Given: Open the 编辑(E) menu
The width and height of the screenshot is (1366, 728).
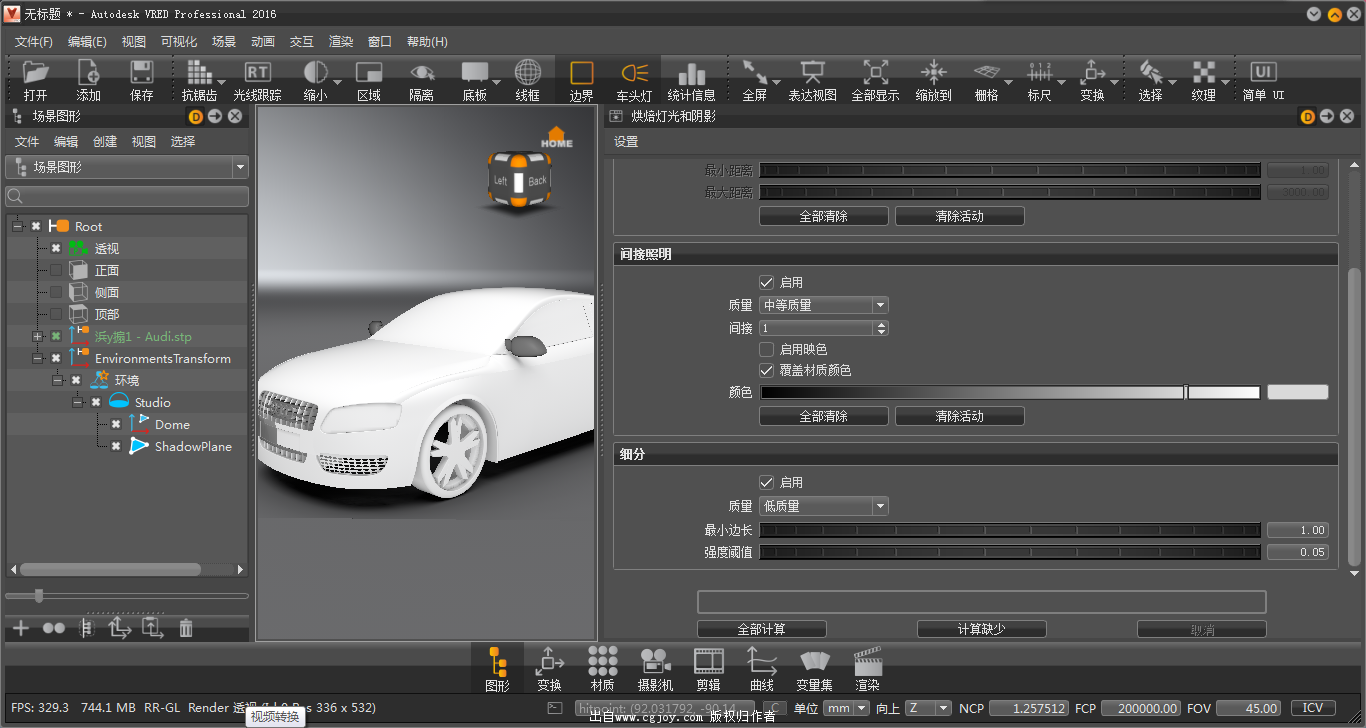Looking at the screenshot, I should [87, 42].
